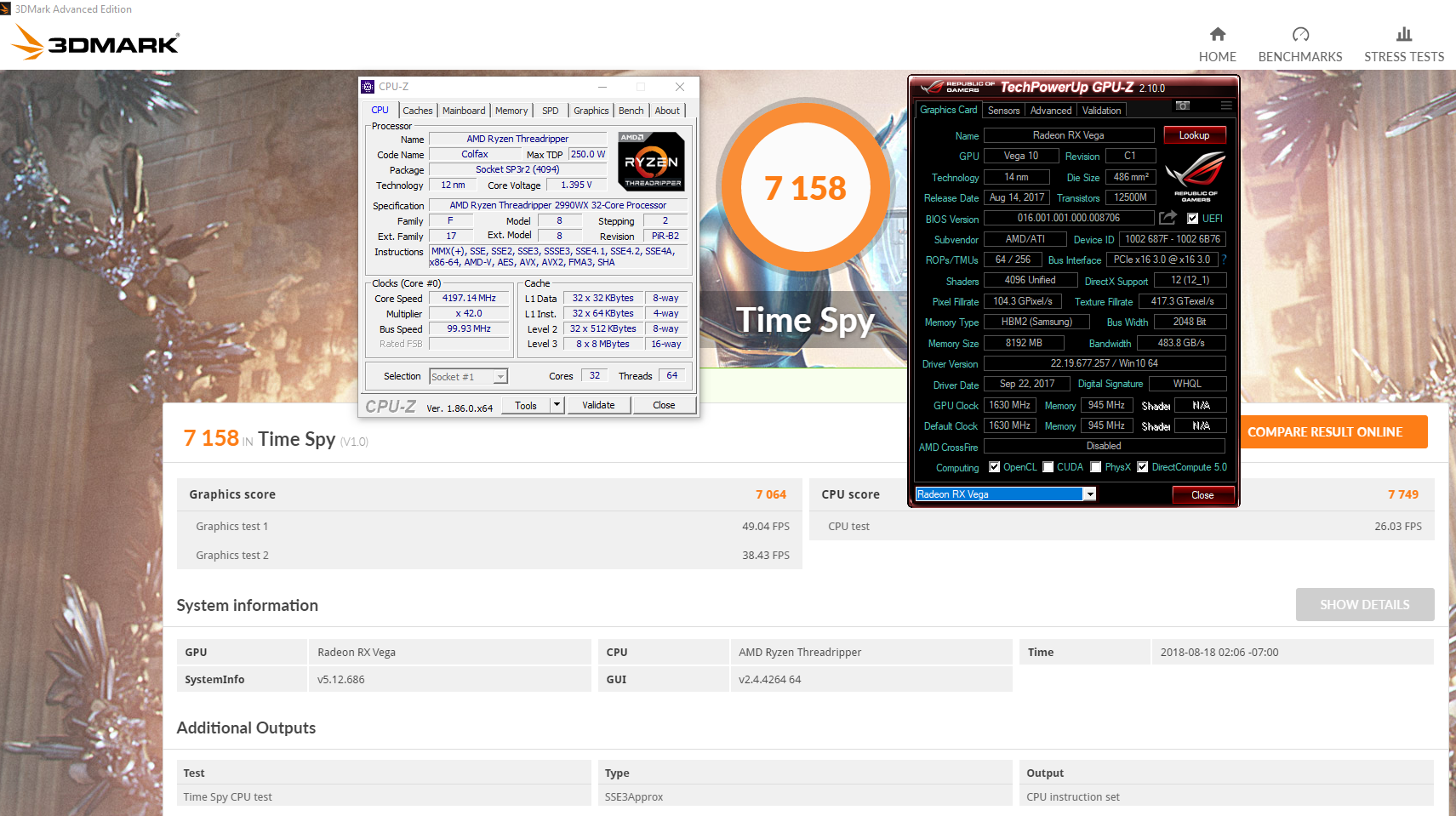
Task: Click the SHOW DETAILS button
Action: pos(1365,604)
